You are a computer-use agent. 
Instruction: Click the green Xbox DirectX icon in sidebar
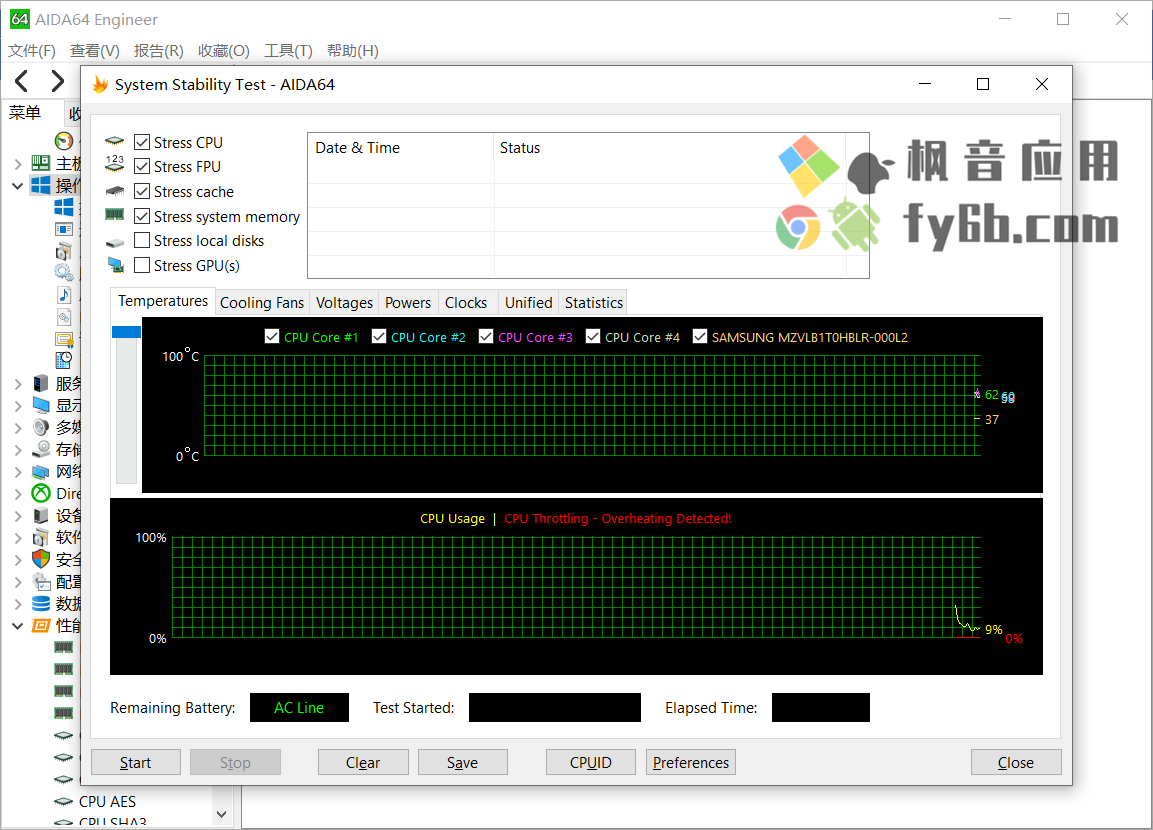40,493
